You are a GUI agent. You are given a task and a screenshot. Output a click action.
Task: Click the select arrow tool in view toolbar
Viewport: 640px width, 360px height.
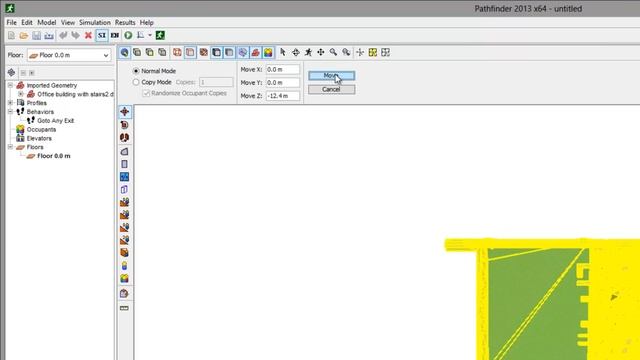pos(282,52)
